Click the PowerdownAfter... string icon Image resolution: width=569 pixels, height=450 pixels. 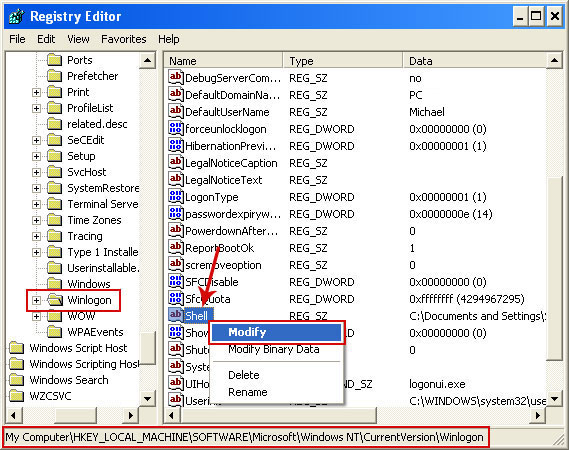click(176, 230)
